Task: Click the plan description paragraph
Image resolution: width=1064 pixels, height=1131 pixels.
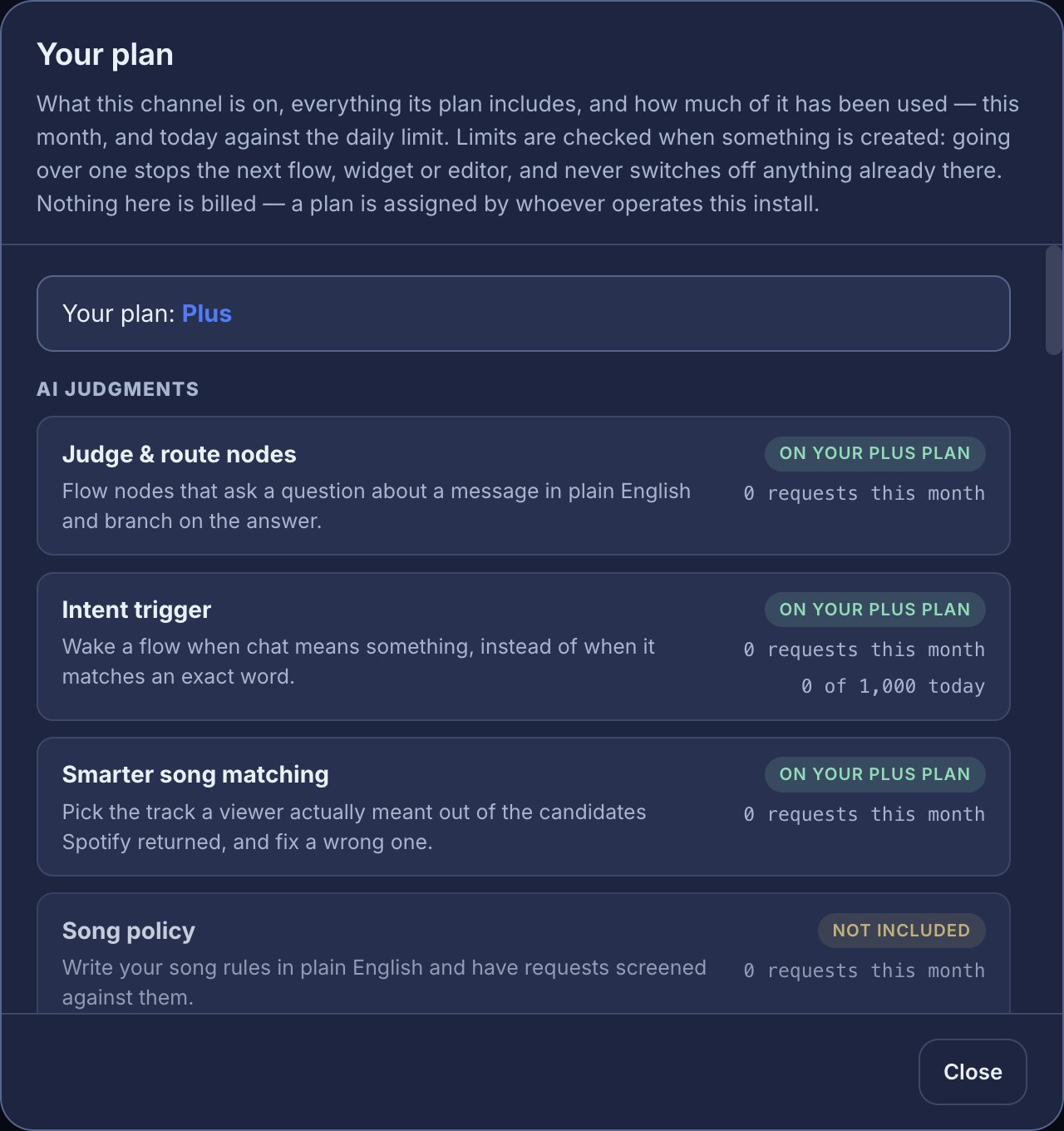Action: click(528, 154)
